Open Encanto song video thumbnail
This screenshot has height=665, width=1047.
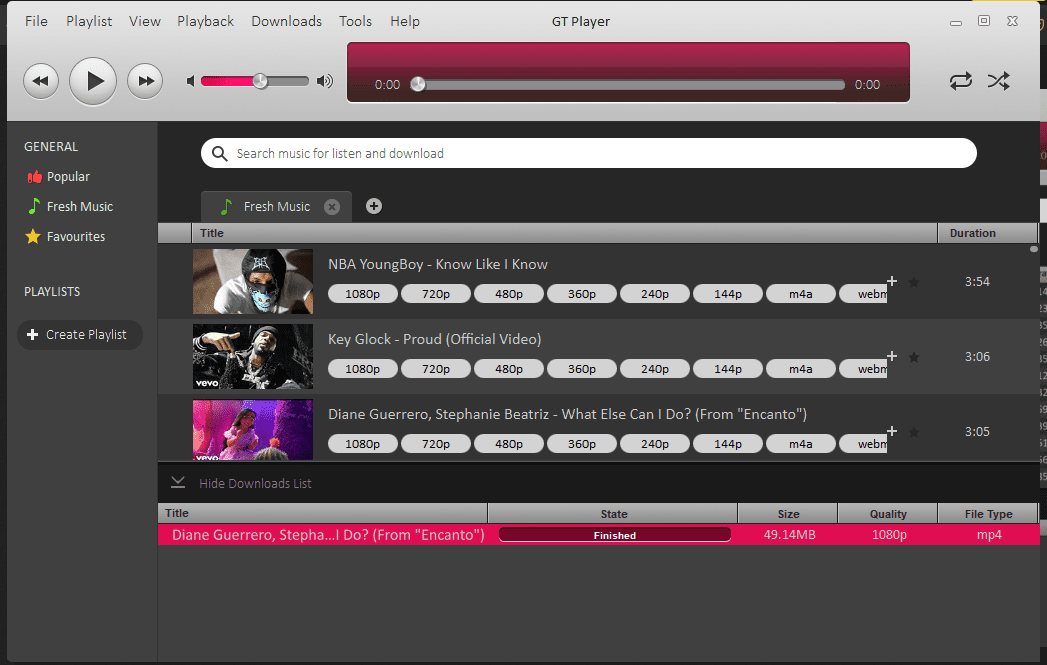coord(253,430)
